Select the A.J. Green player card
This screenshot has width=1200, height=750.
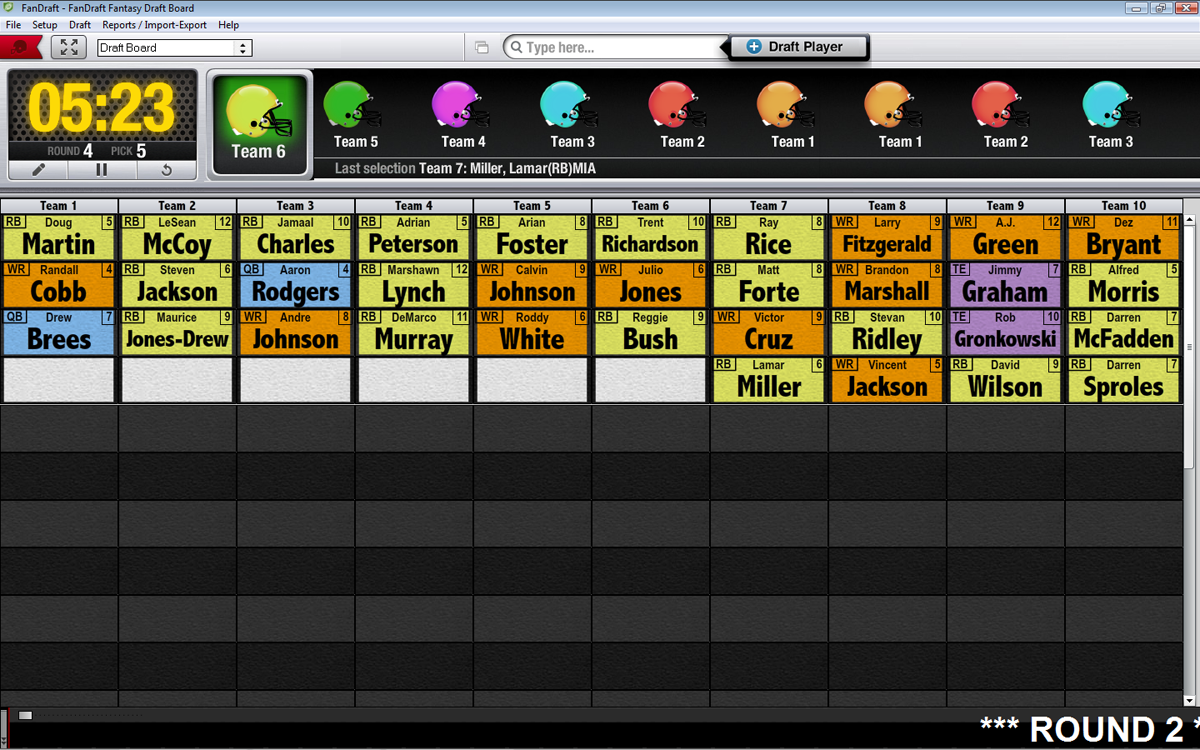coord(1005,237)
